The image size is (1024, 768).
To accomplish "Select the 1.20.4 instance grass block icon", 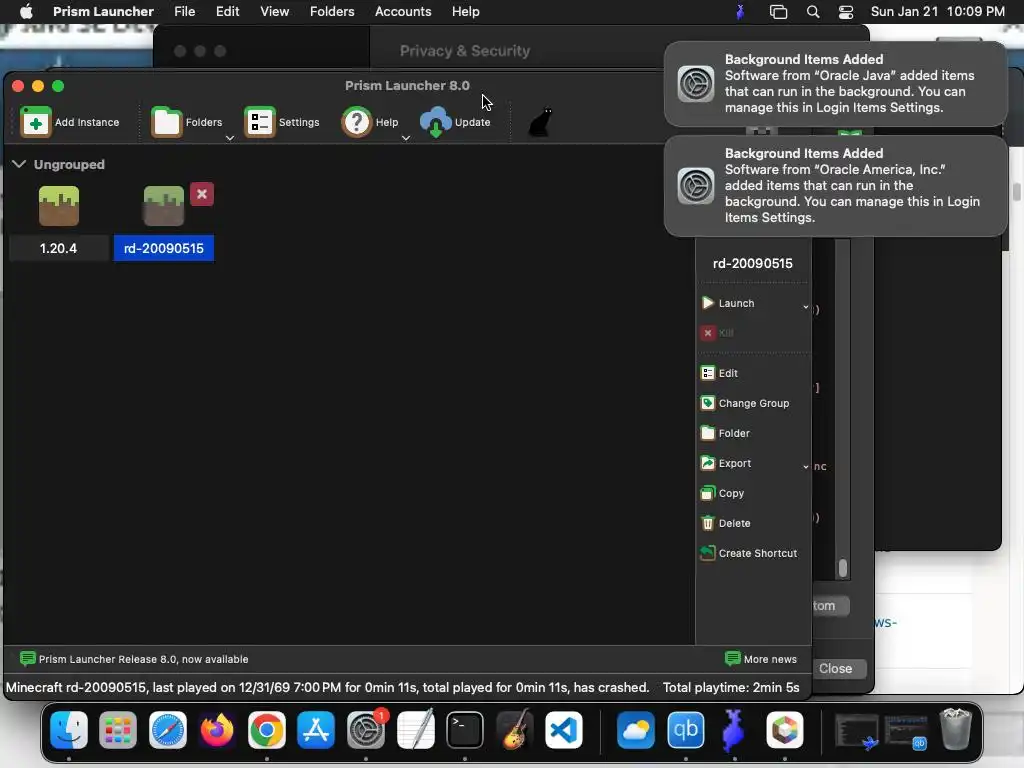I will click(59, 206).
